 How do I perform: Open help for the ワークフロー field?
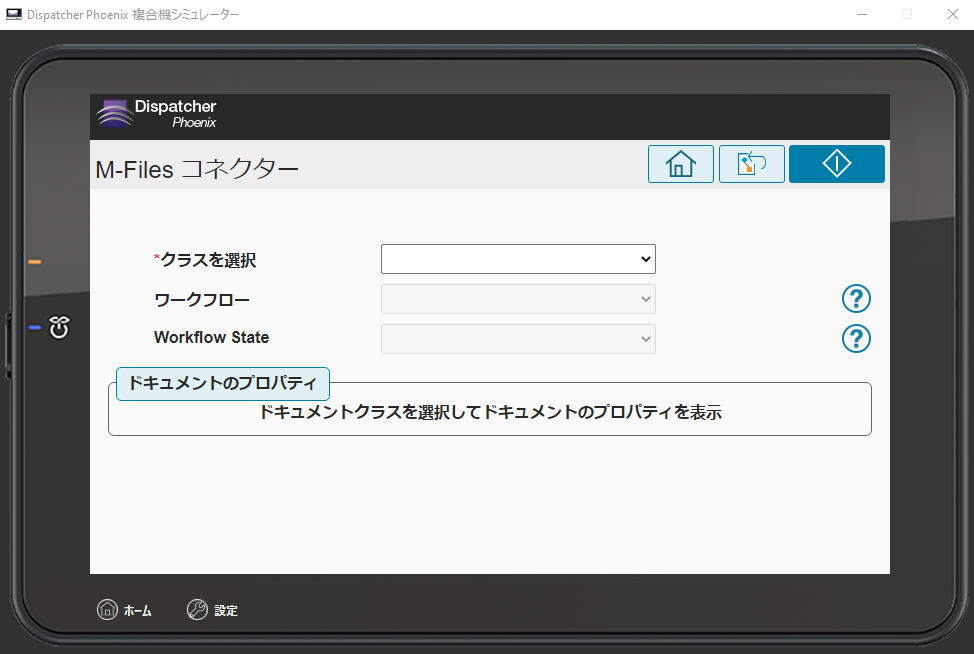[x=856, y=299]
